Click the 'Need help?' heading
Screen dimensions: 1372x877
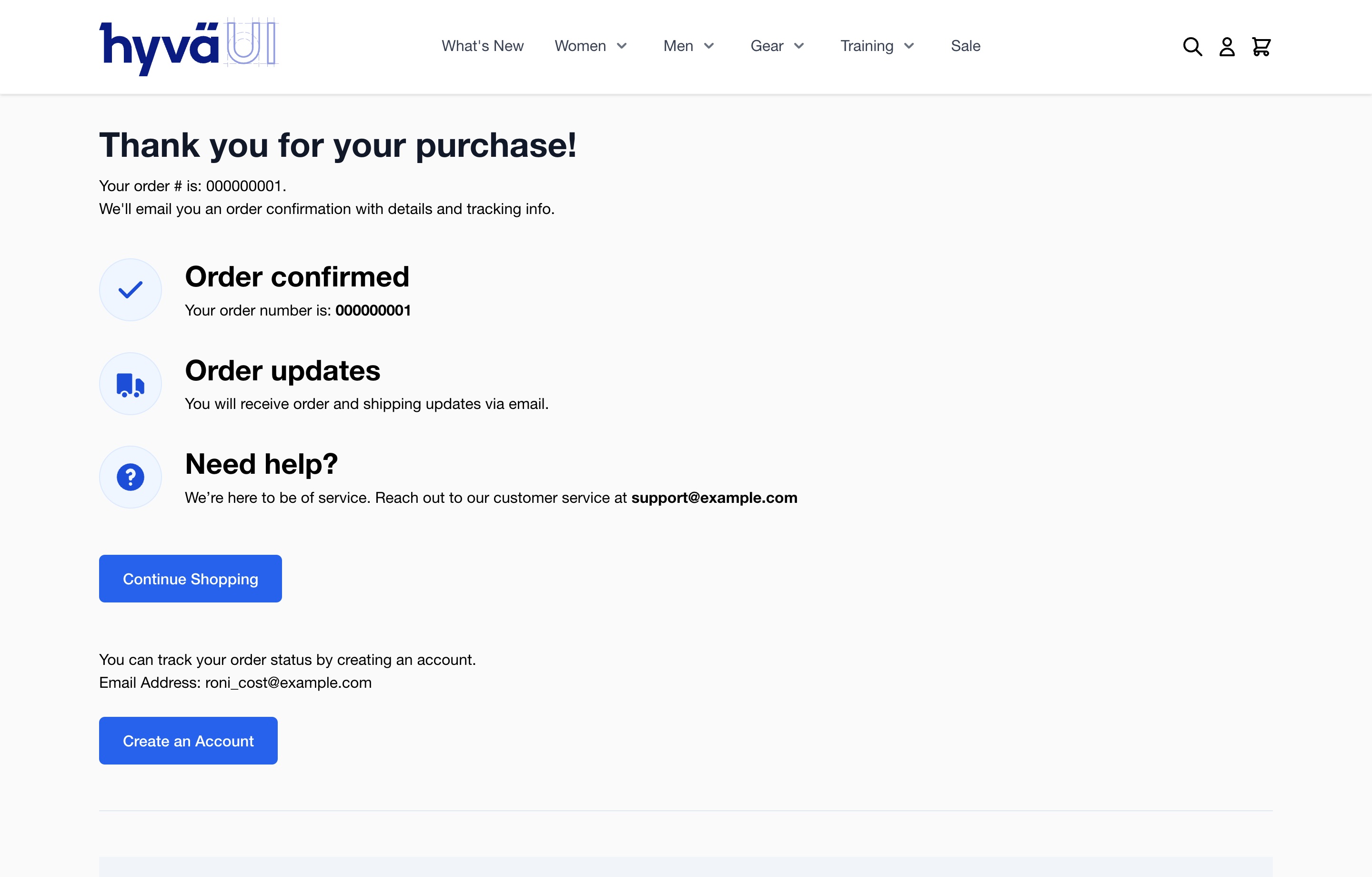262,464
